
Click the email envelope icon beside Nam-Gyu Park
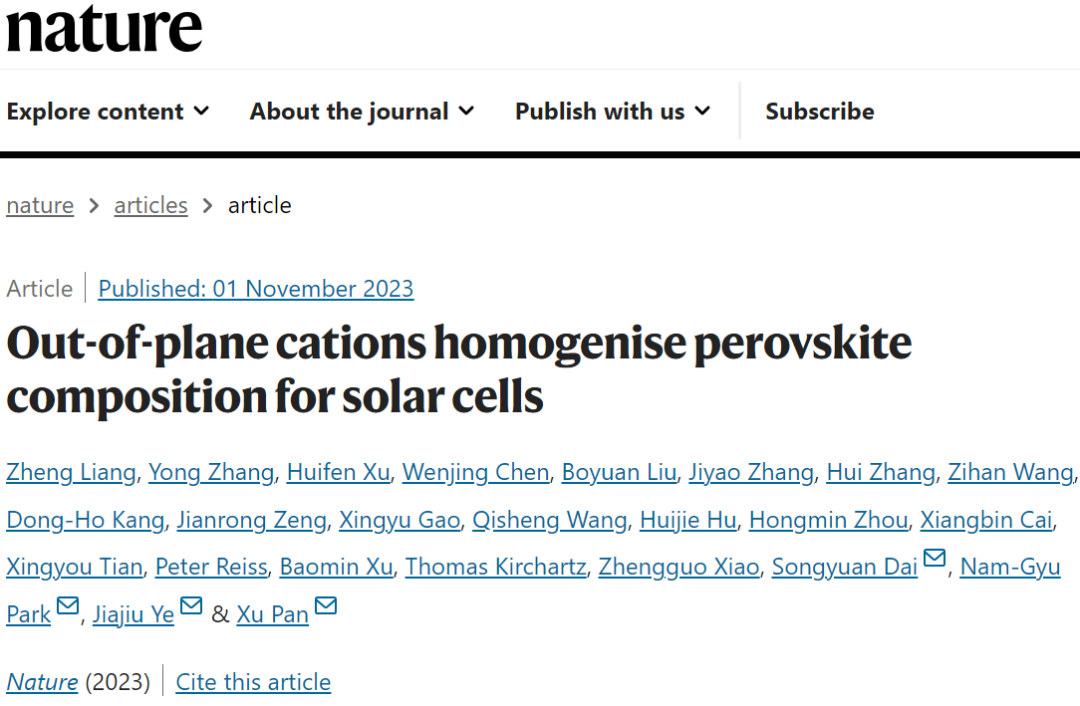[x=68, y=605]
